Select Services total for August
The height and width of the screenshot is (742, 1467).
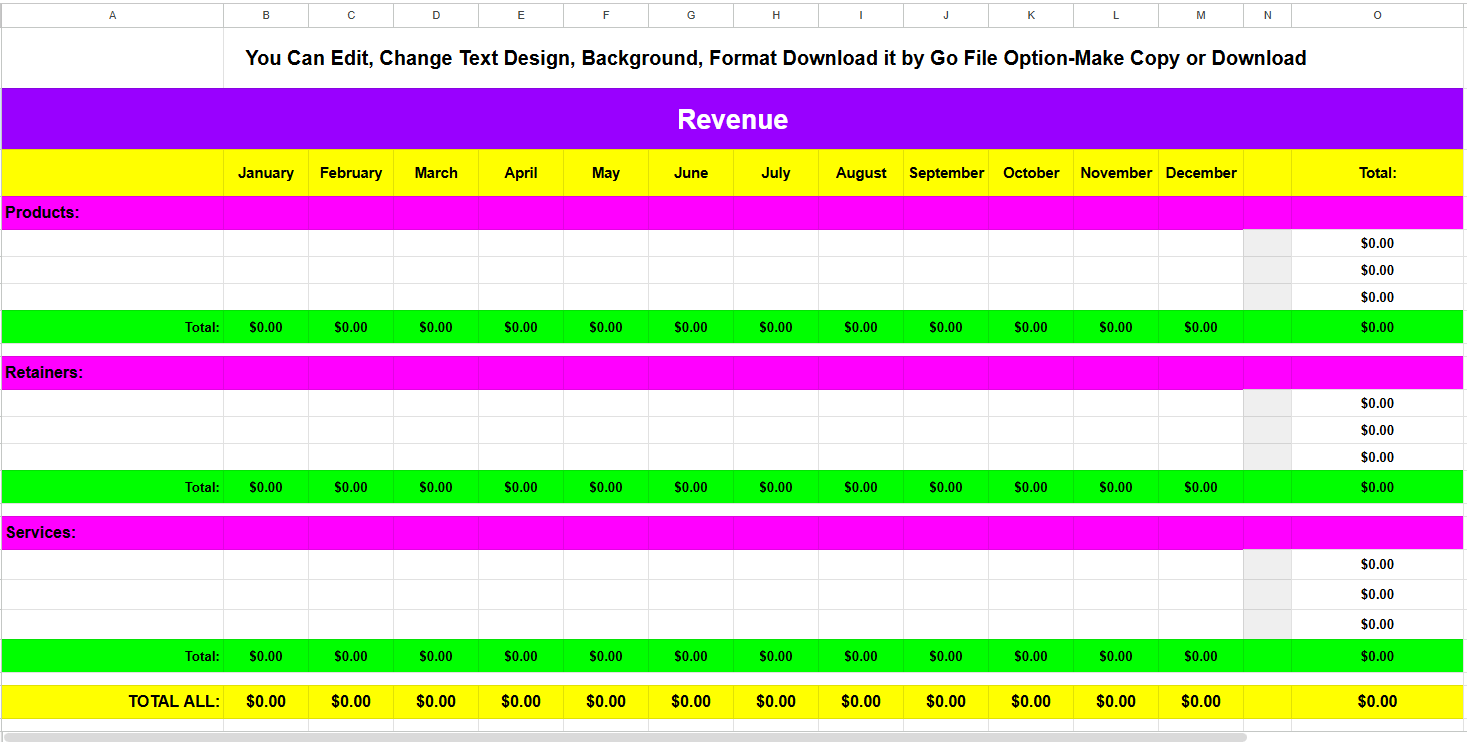click(861, 656)
